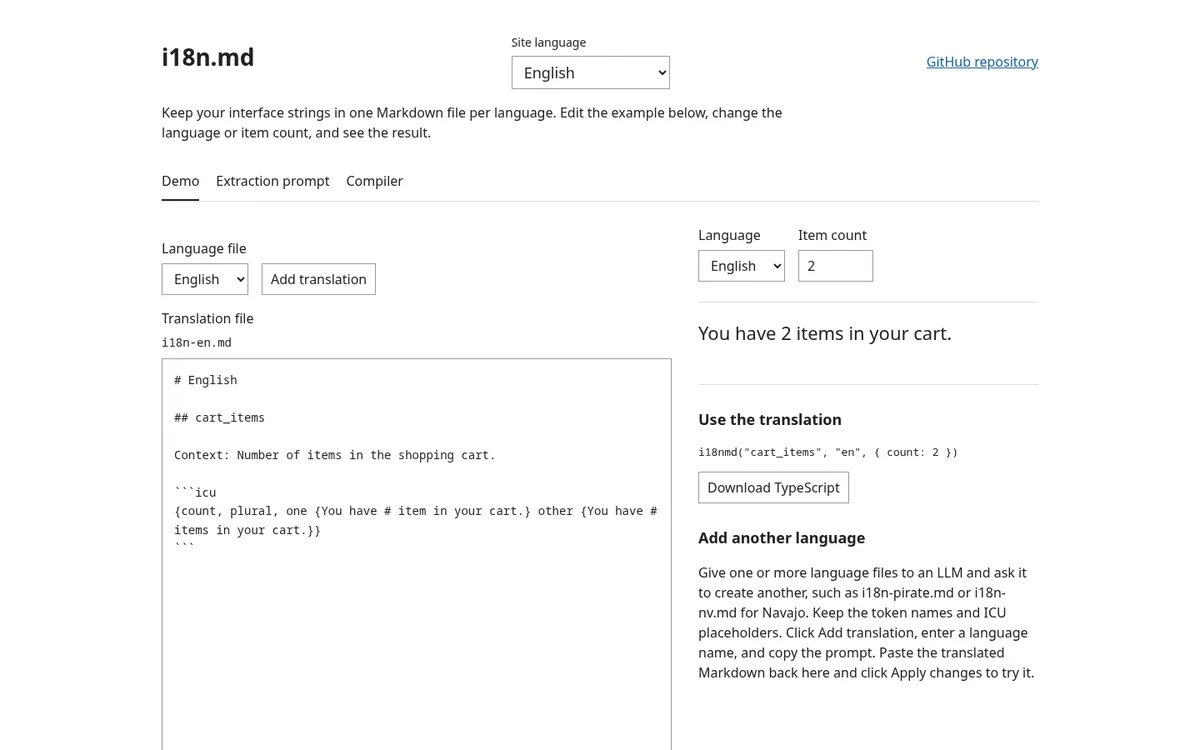Click the "Item count" label
This screenshot has height=750, width=1200.
pos(832,235)
